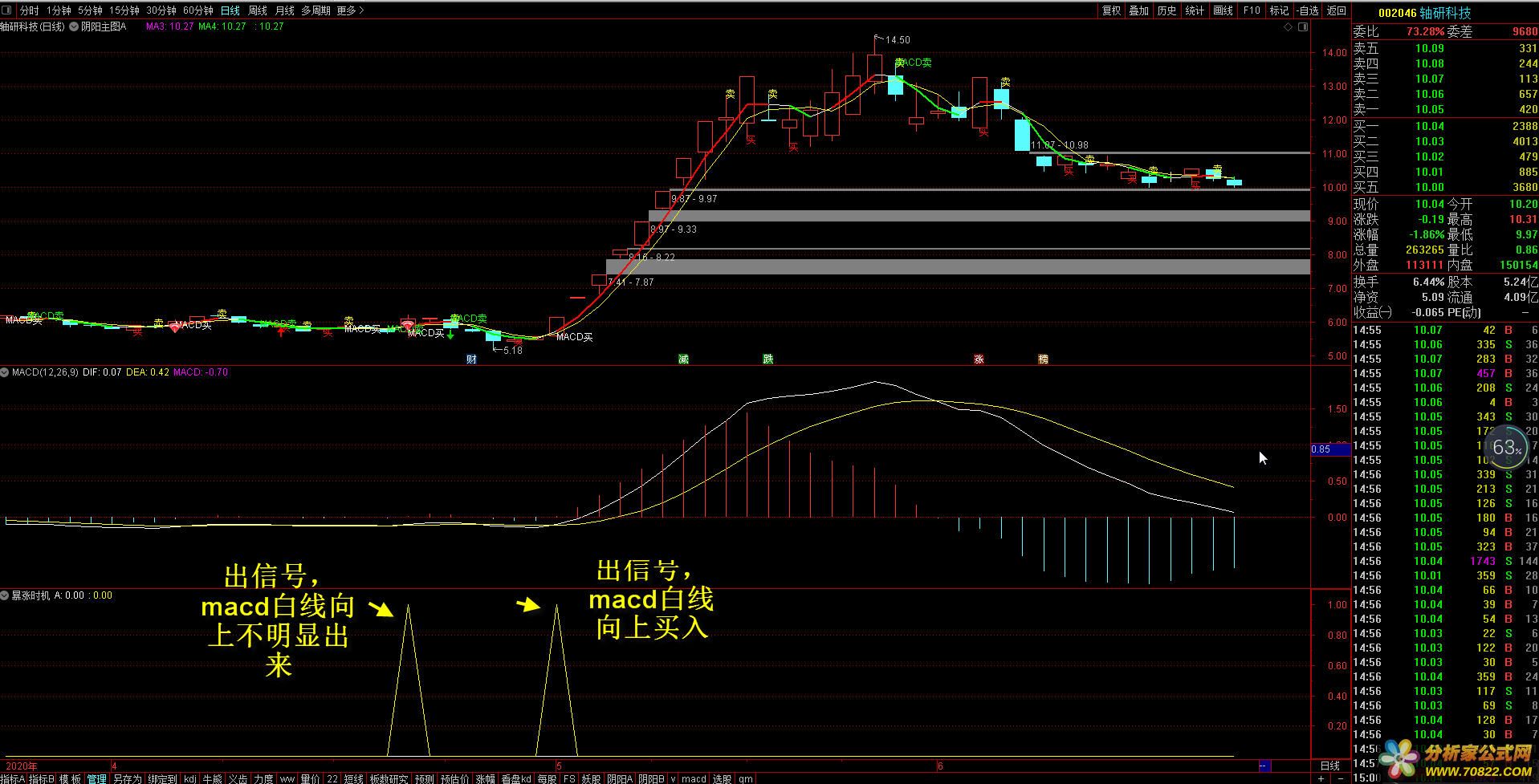Select the 预估价 indicator tab

click(455, 778)
